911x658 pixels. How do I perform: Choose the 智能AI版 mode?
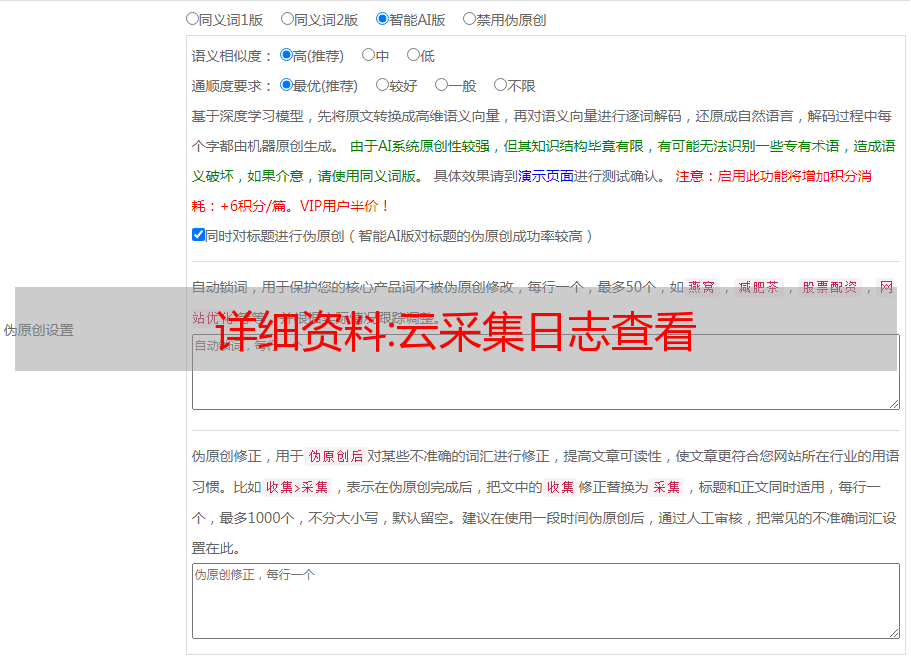[382, 19]
